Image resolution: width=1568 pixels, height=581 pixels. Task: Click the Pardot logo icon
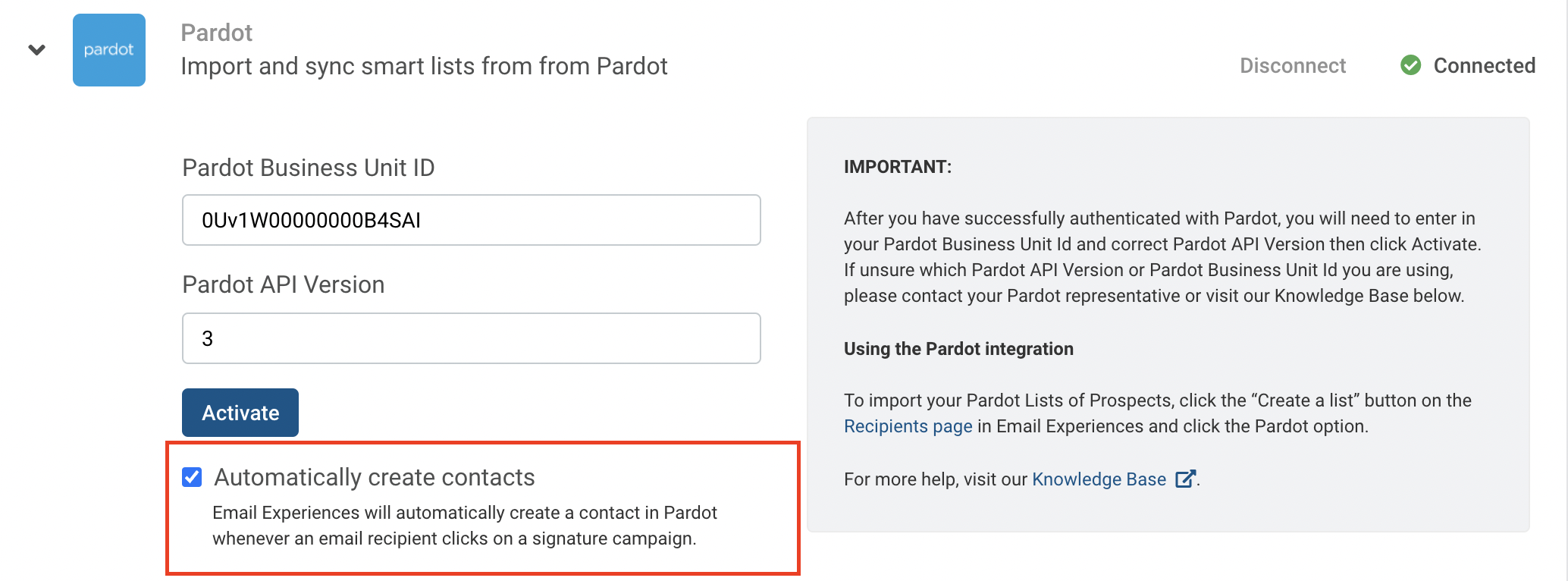point(109,50)
